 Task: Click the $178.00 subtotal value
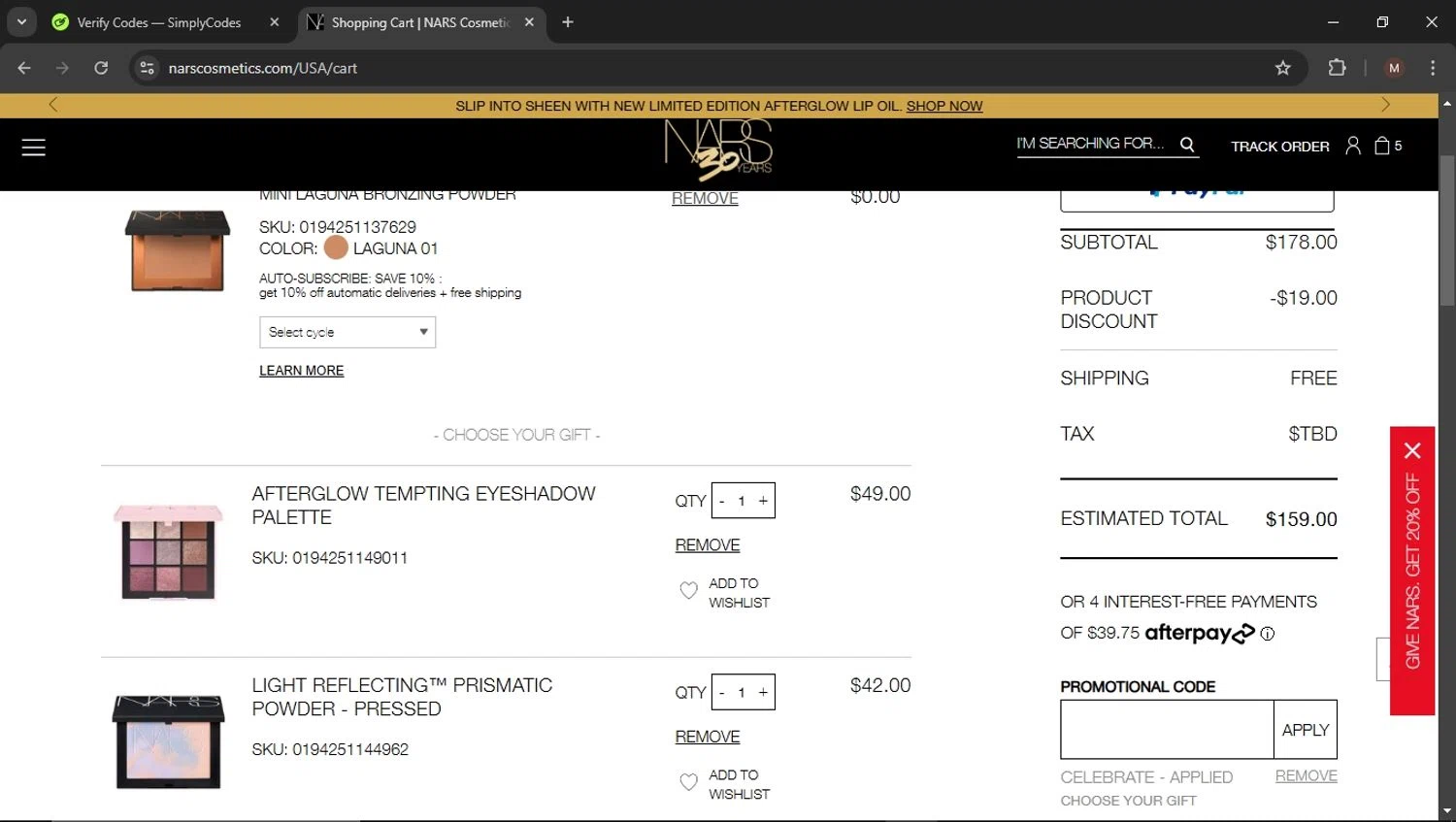[x=1302, y=243]
